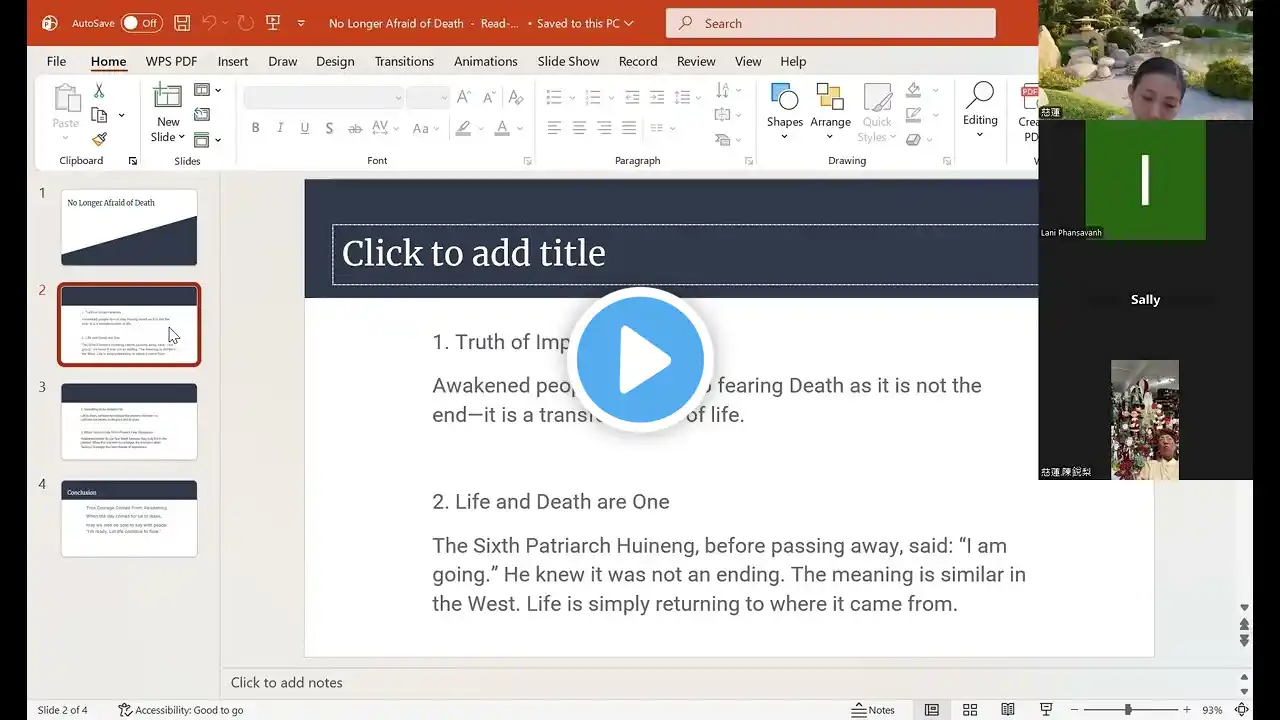Open the font name combo box
1280x720 pixels.
pos(323,97)
